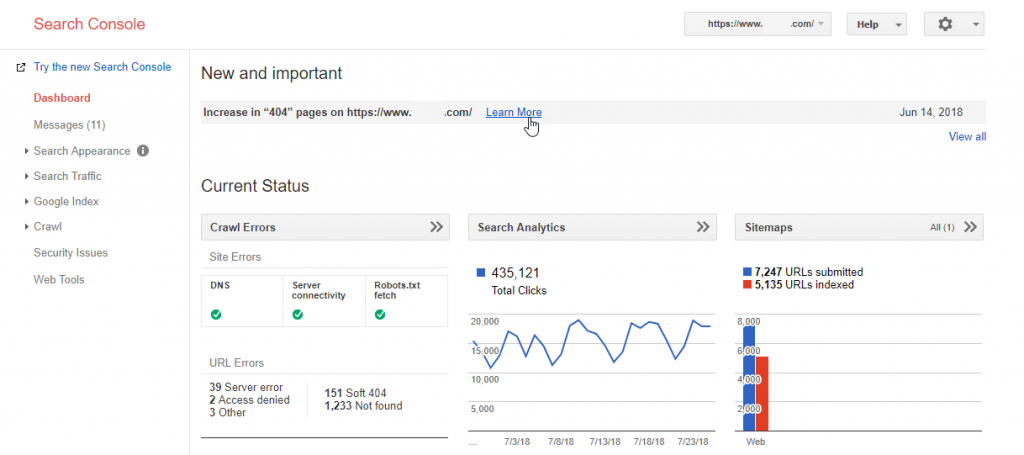Click the 39 Server error entry

click(246, 387)
